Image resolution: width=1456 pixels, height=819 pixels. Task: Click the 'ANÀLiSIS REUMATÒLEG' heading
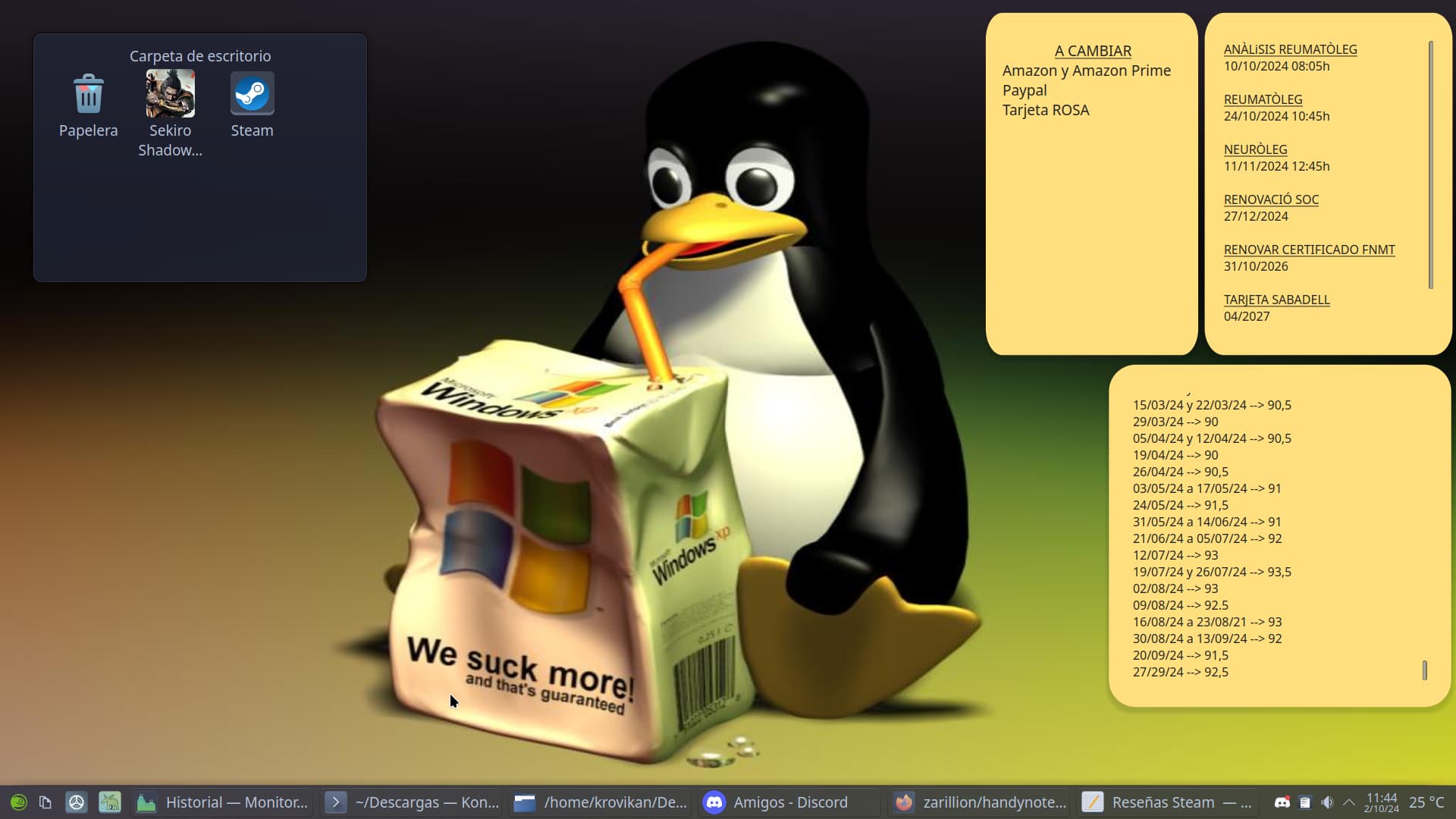pos(1291,49)
